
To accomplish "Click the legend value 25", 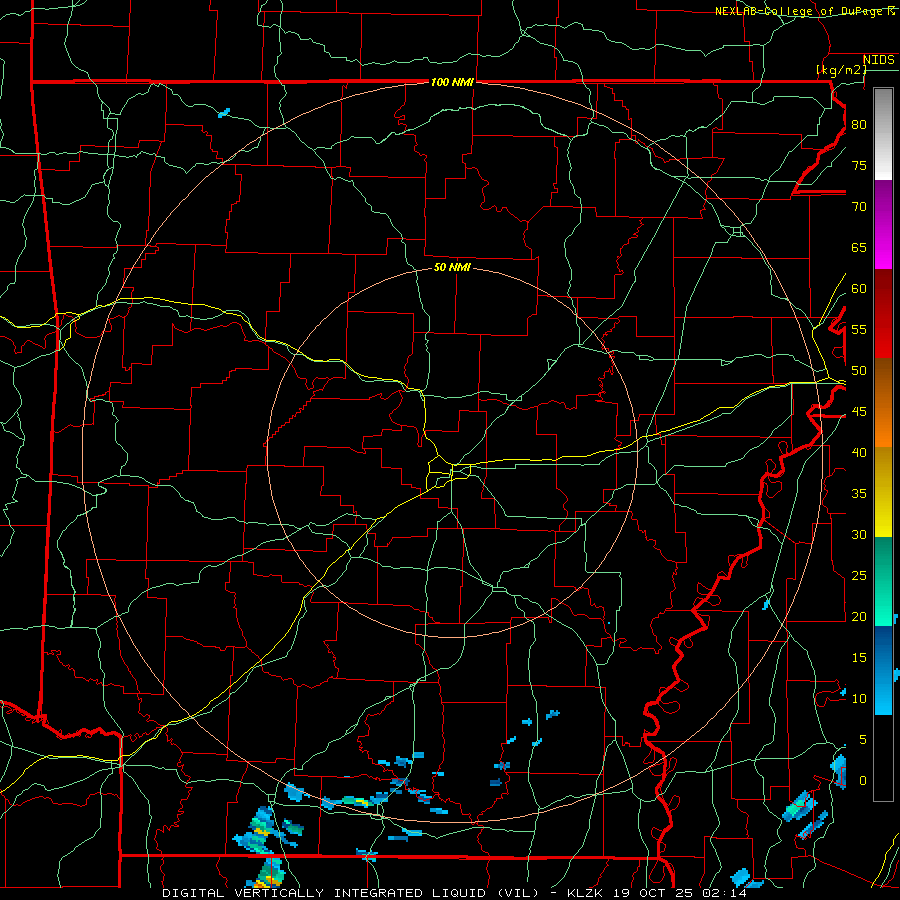I will pos(859,576).
